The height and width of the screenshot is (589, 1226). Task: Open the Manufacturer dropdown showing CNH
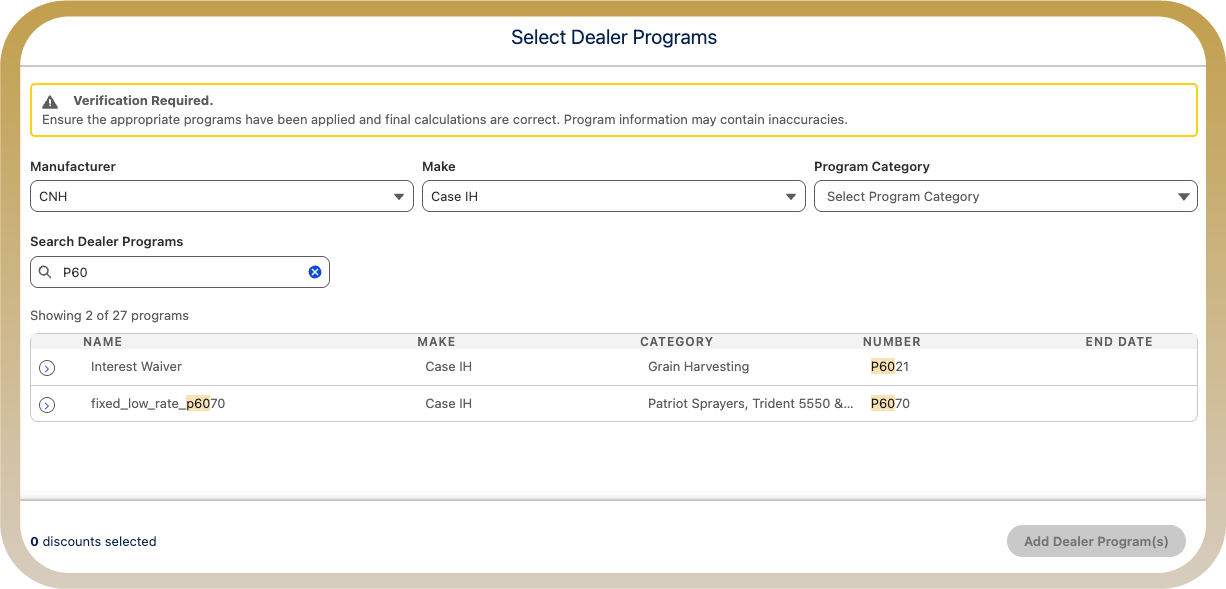click(222, 196)
